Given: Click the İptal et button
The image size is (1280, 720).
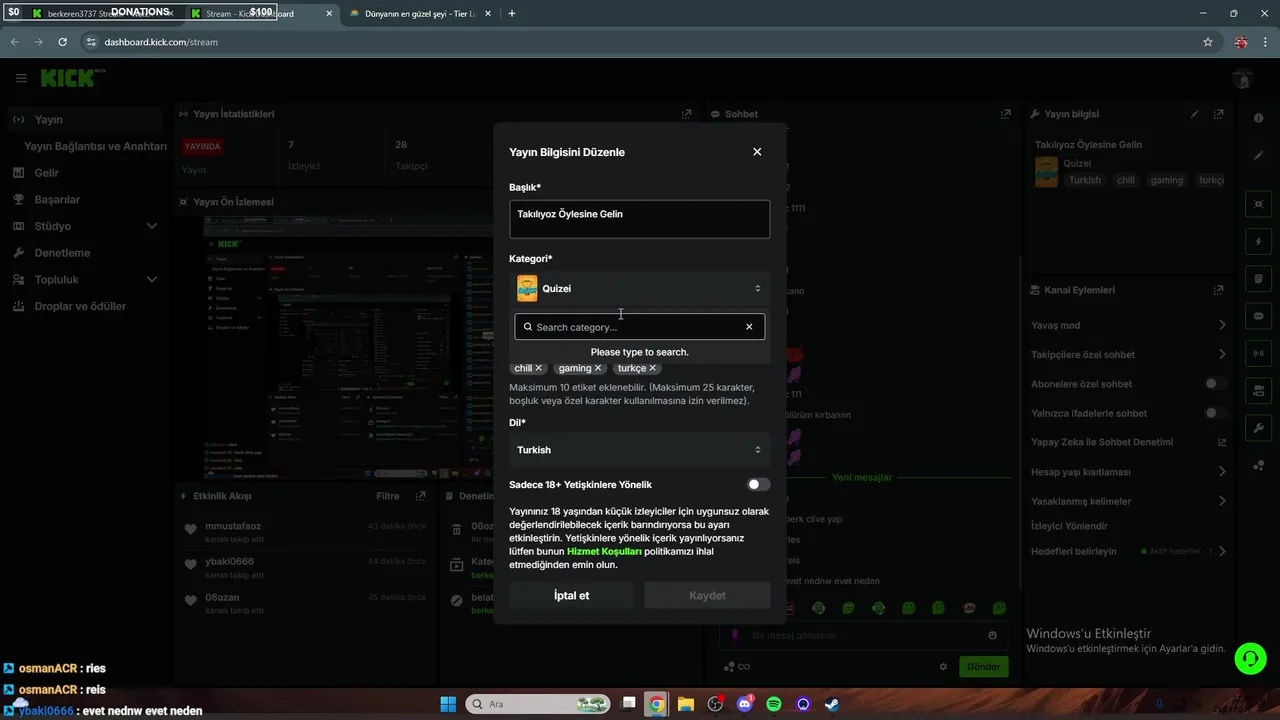Looking at the screenshot, I should coord(572,595).
